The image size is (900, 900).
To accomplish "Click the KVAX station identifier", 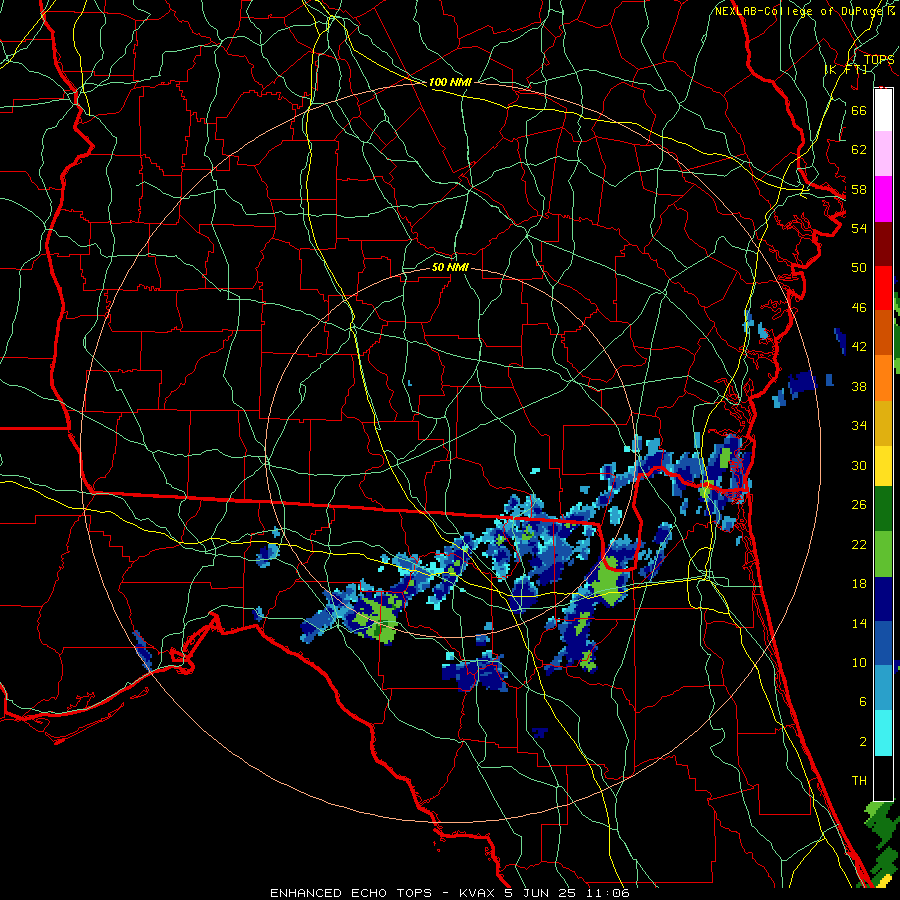I will tap(478, 893).
